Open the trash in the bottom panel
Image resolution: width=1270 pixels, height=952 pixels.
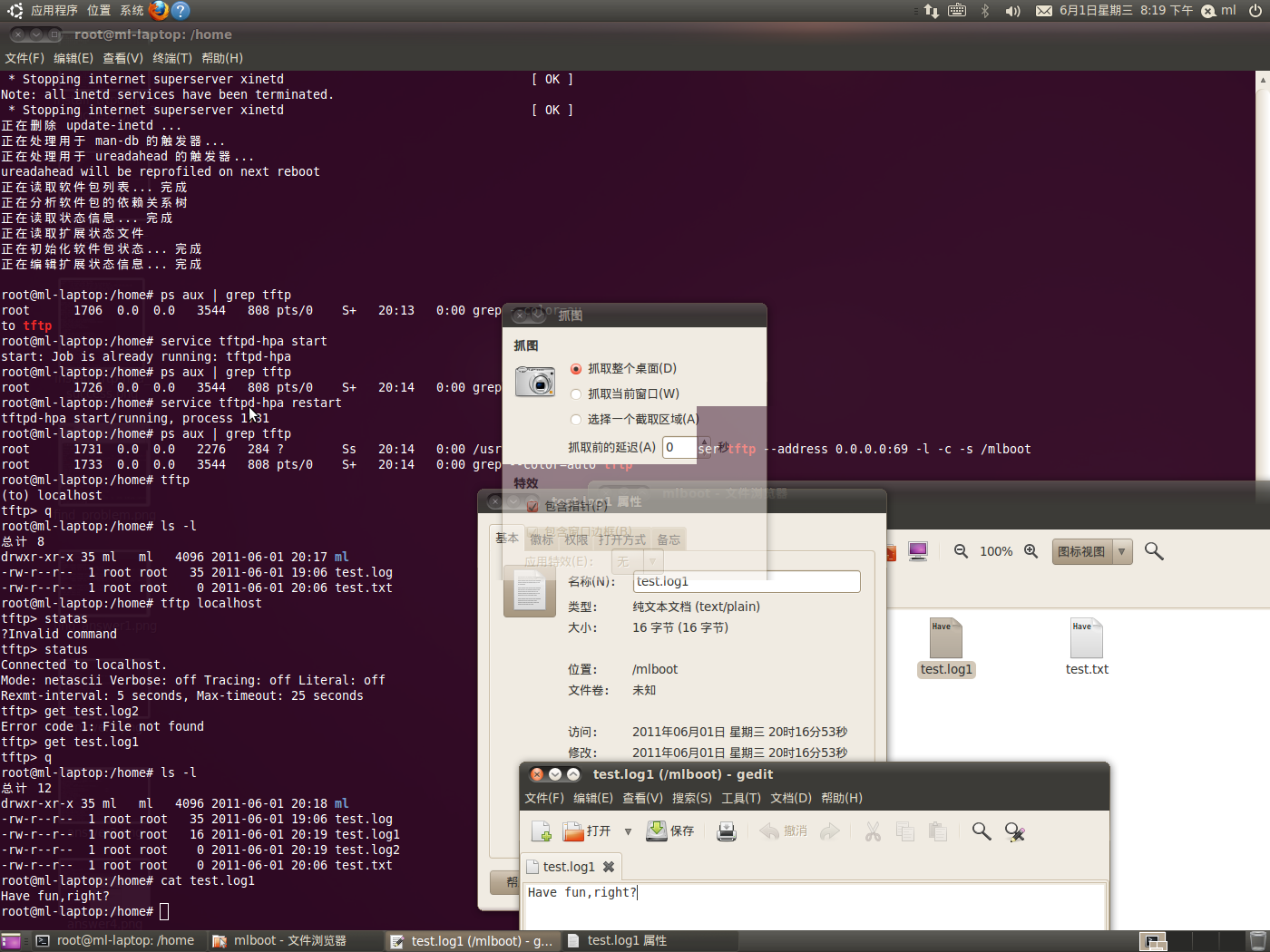[x=1258, y=941]
